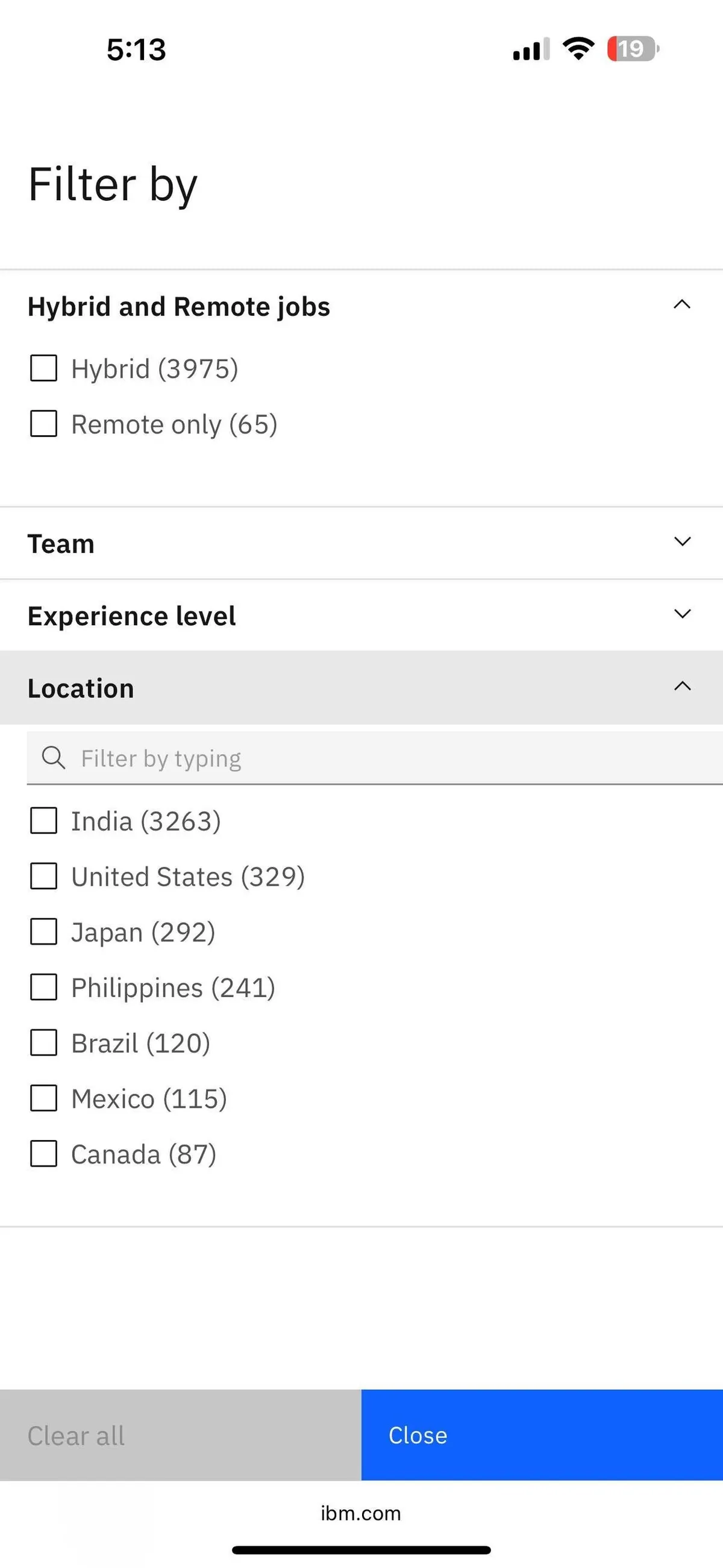This screenshot has width=723, height=1568.
Task: Tap the blue Close button
Action: click(x=542, y=1435)
